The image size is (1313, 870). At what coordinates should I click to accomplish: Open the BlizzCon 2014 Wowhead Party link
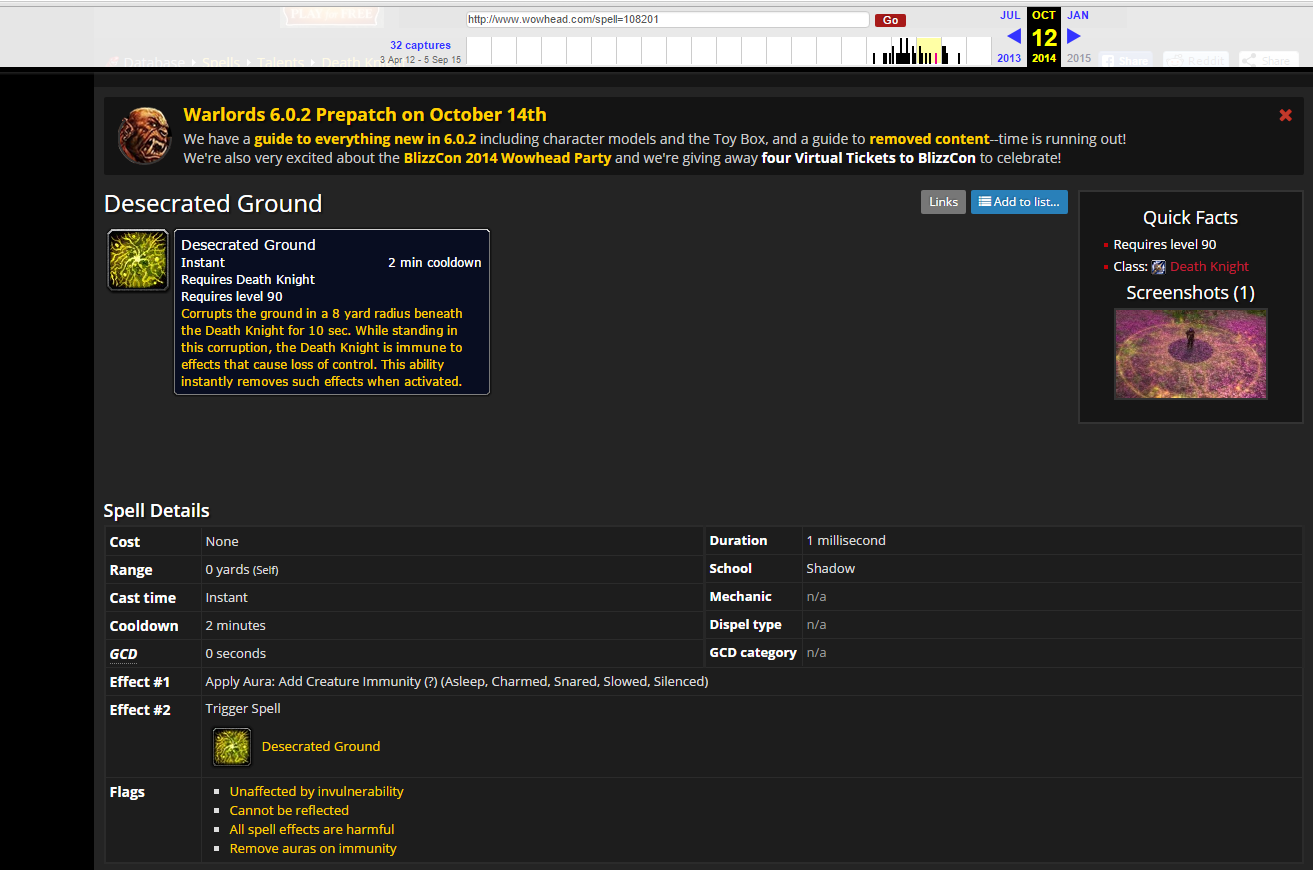[x=507, y=158]
